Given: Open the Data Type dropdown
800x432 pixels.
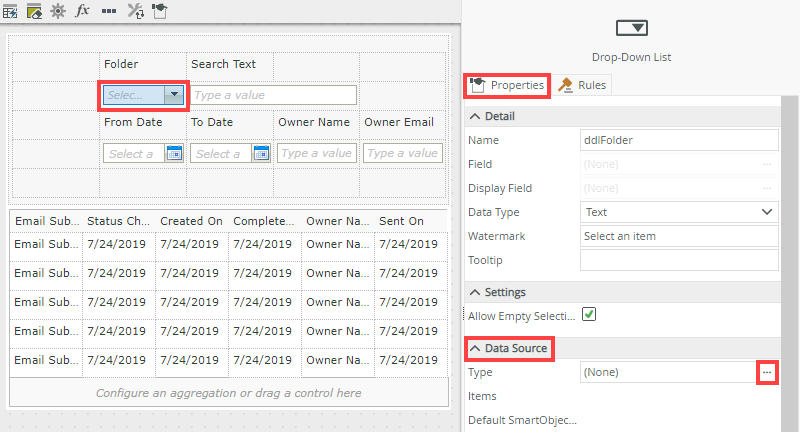Looking at the screenshot, I should coord(679,212).
